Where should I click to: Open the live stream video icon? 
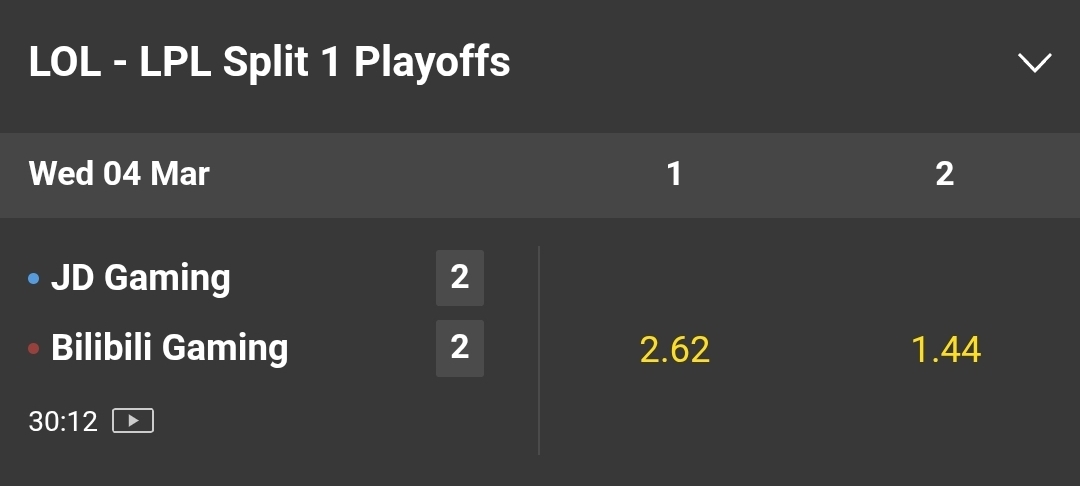tap(133, 421)
